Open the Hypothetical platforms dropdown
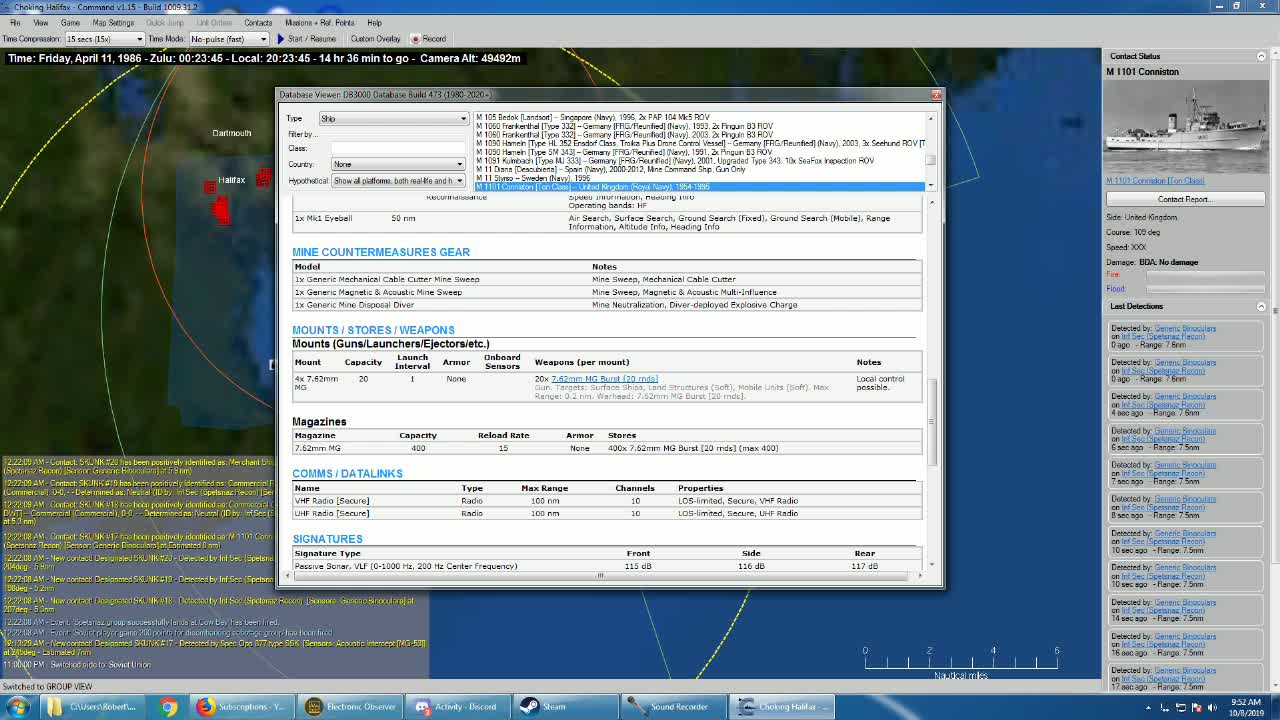The width and height of the screenshot is (1280, 720). click(398, 181)
